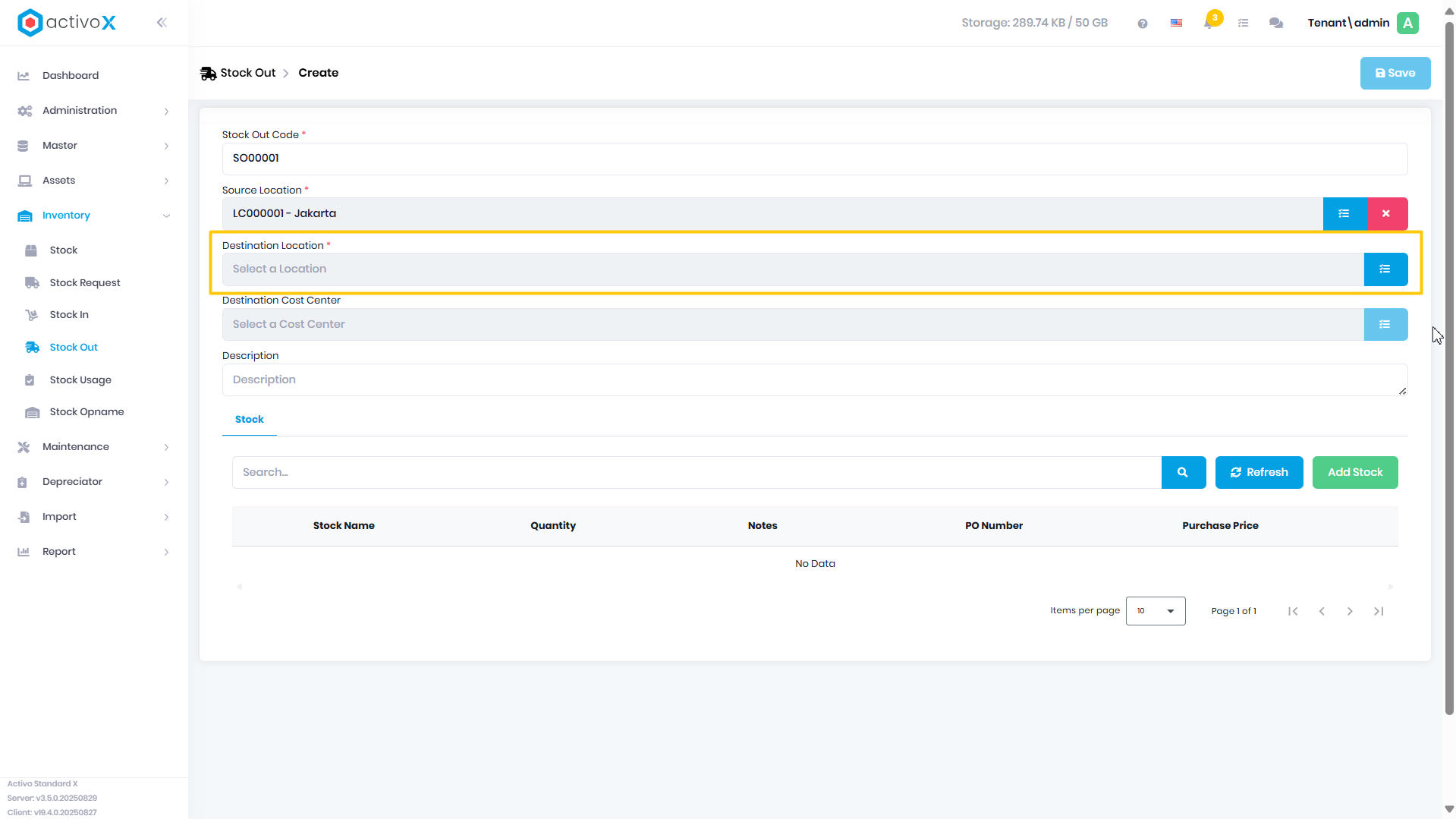
Task: Click the page vertical scrollbar
Action: tap(1449, 369)
